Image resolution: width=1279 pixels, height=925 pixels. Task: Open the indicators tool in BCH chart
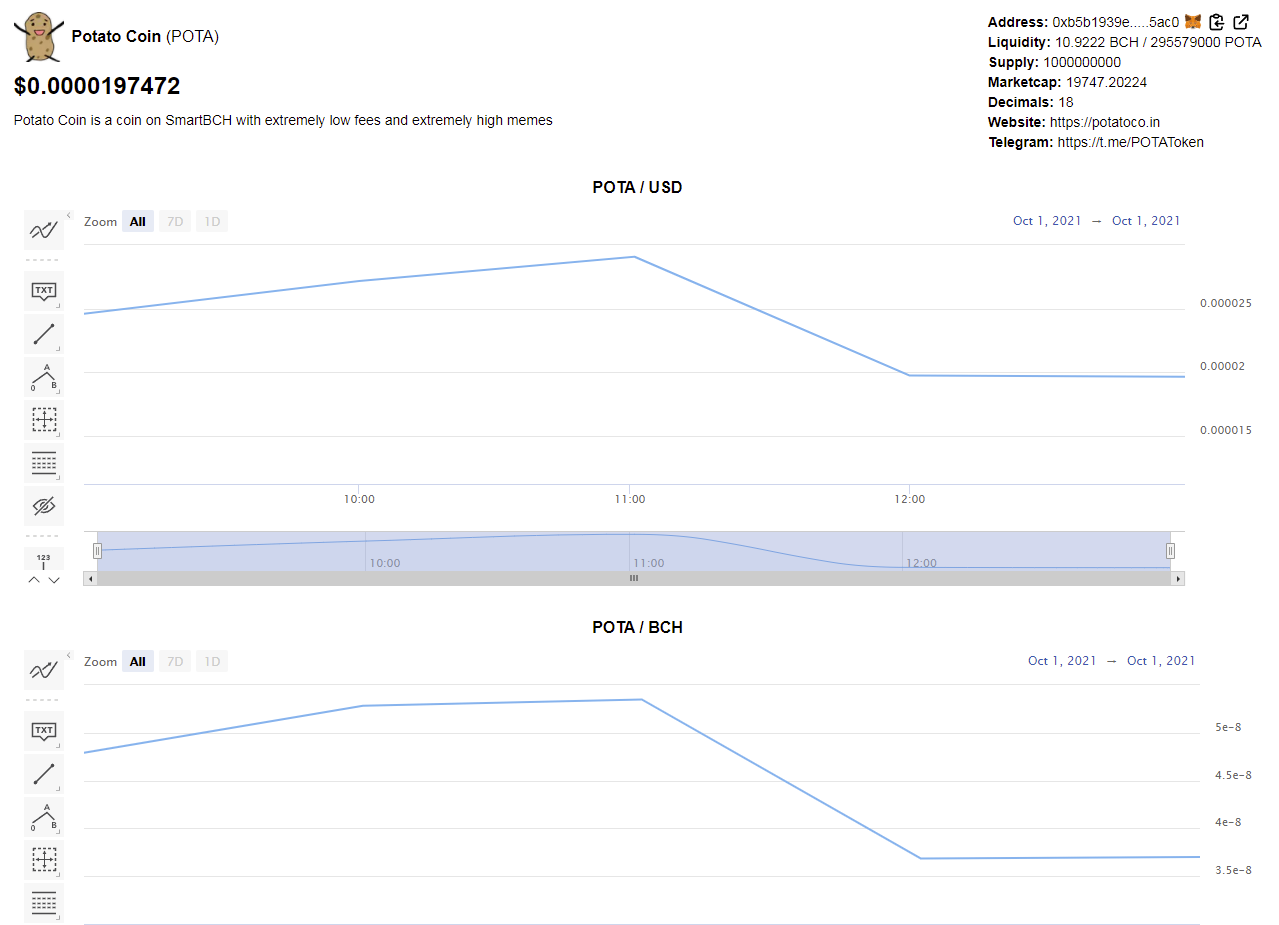(x=44, y=669)
